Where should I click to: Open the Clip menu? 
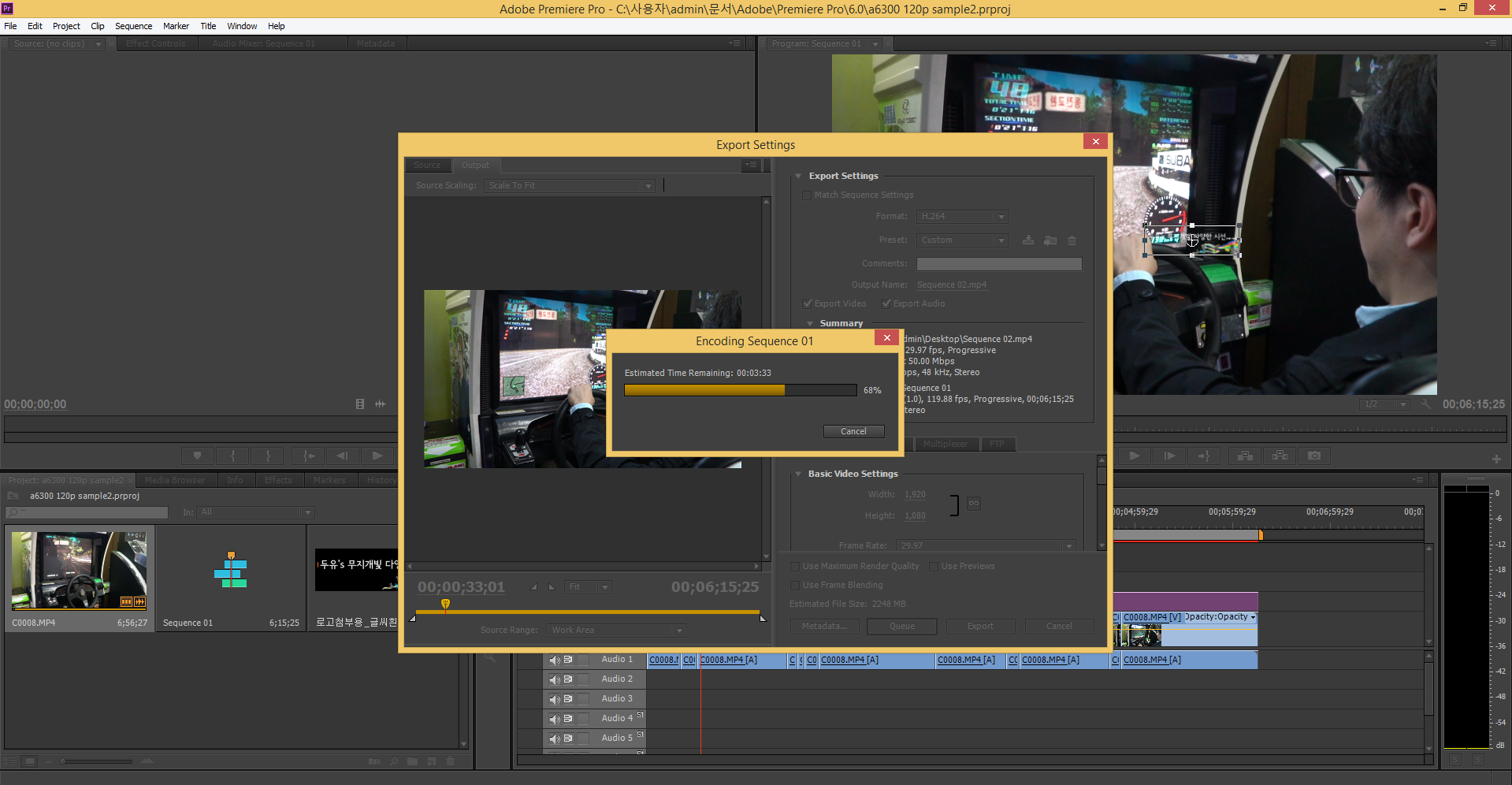coord(98,26)
